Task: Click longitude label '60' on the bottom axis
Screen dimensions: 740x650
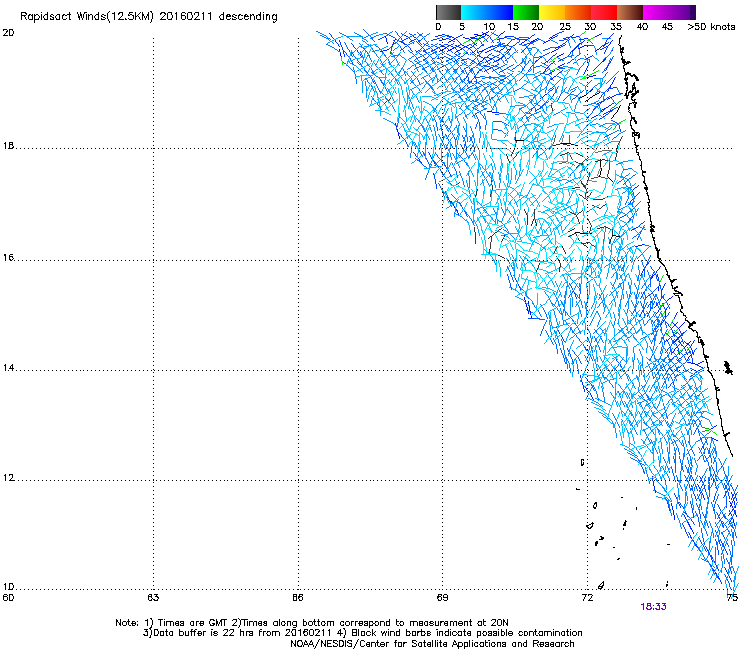Action: pos(8,598)
